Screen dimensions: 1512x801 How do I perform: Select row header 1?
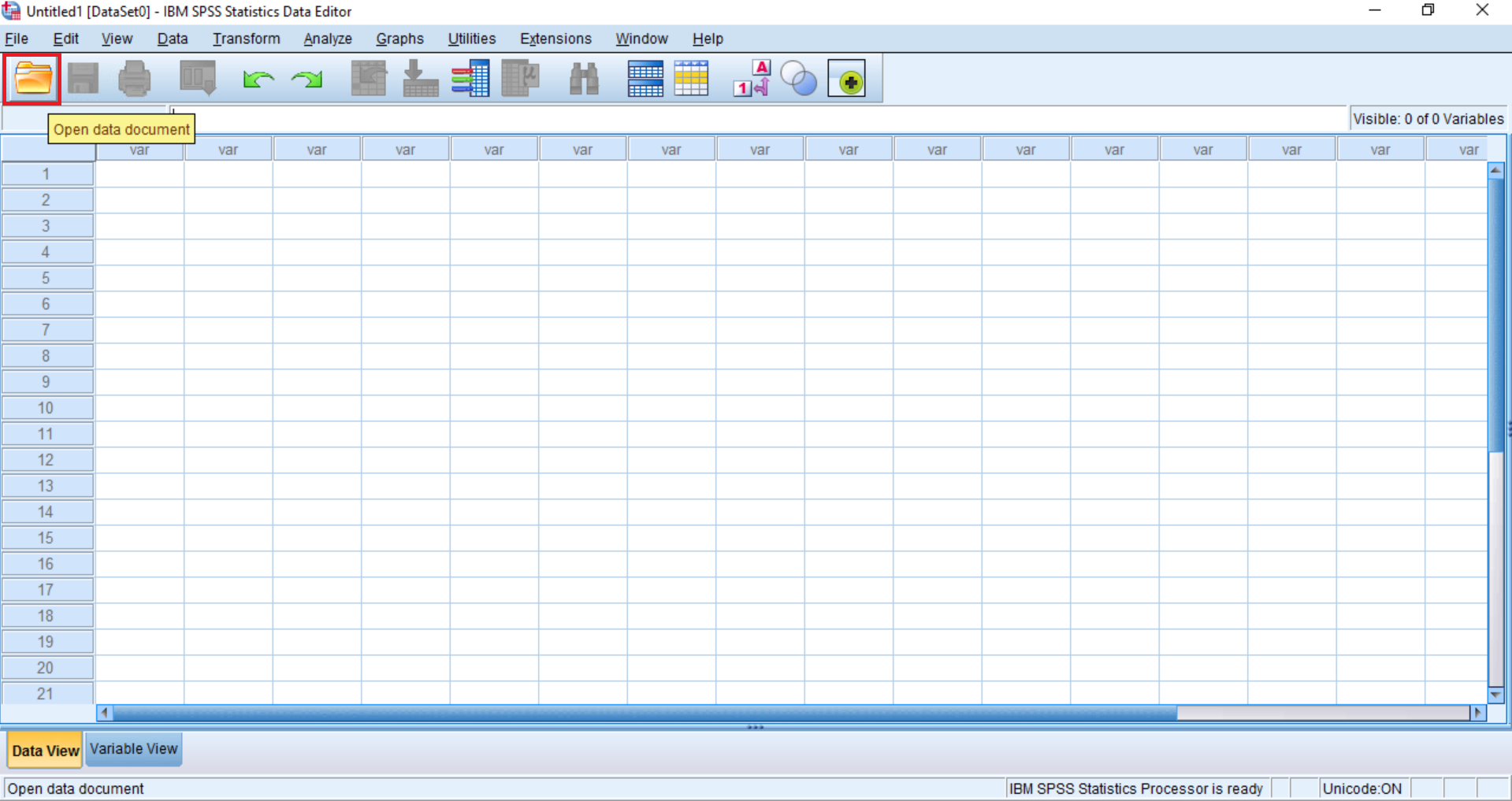pos(46,174)
